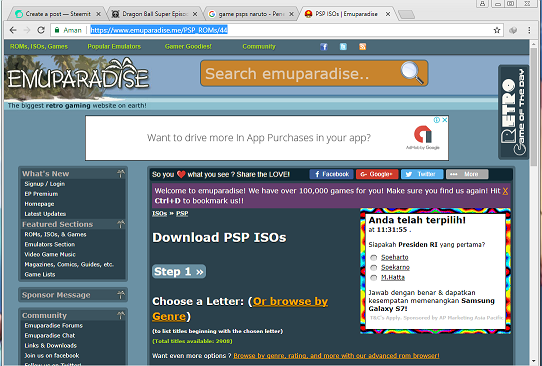Collapse the Featured Sections panel
This screenshot has height=366, width=542.
click(x=120, y=224)
